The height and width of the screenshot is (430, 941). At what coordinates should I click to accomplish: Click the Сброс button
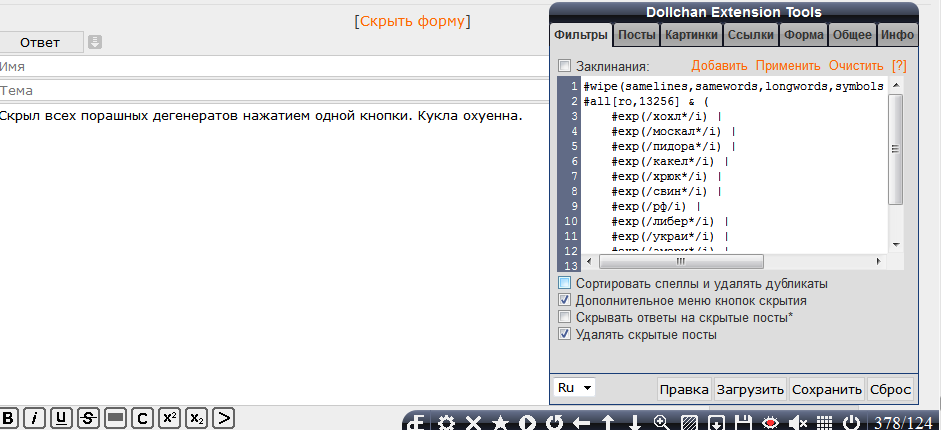point(890,389)
